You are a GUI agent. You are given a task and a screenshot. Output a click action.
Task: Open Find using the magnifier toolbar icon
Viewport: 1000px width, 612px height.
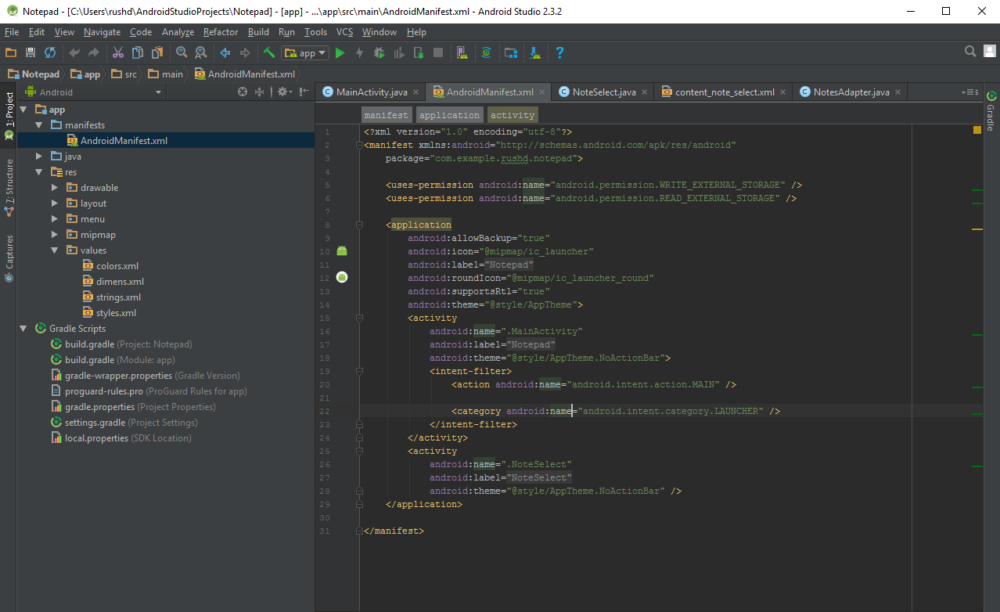coord(179,52)
